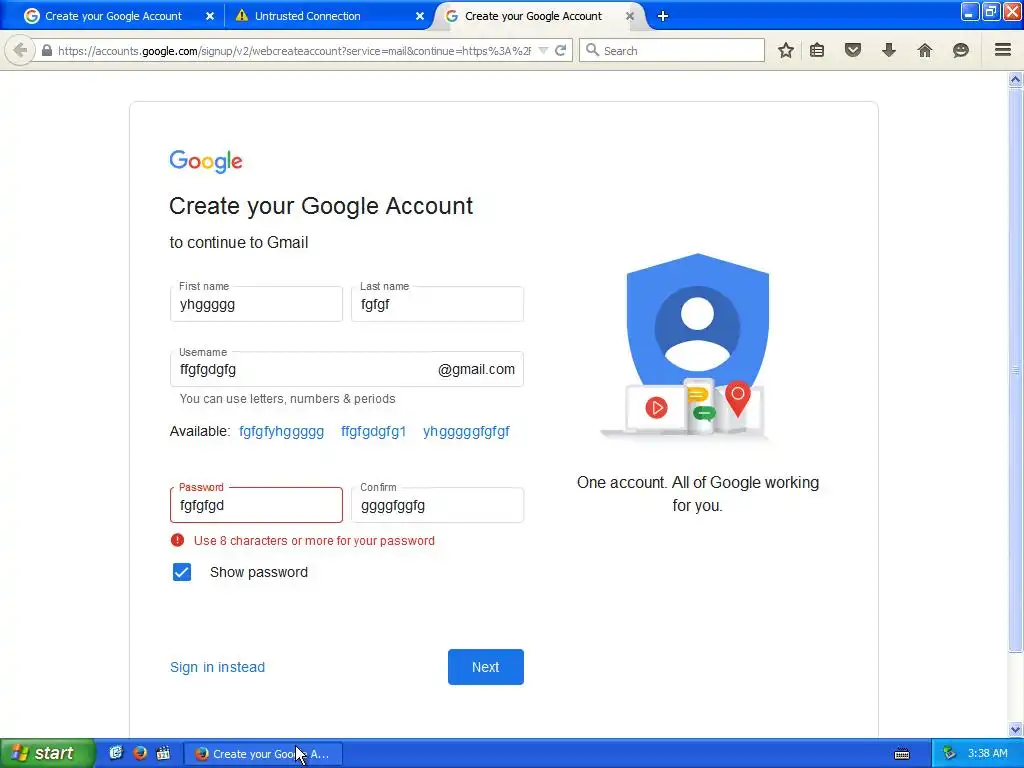Click the padlock site identity icon

46,50
